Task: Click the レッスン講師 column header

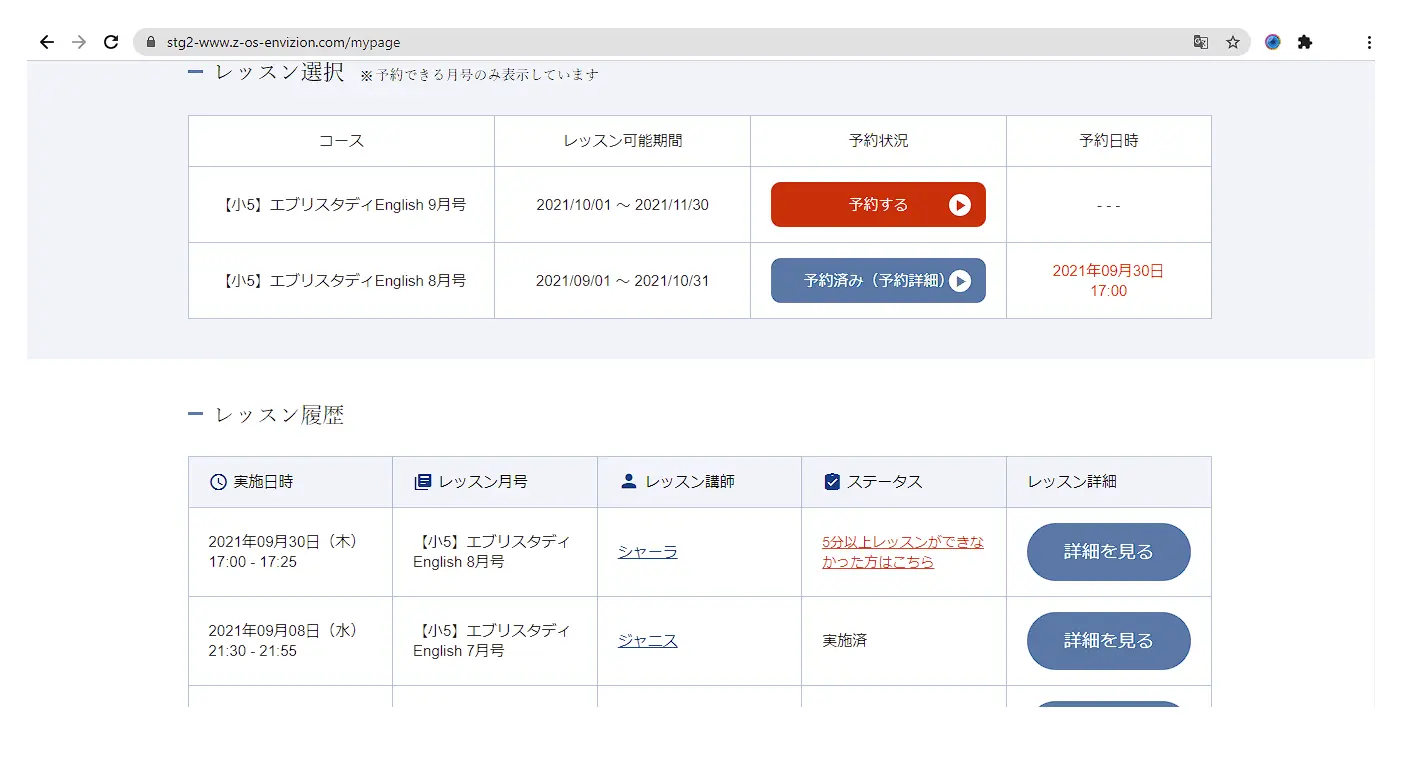Action: click(x=689, y=482)
